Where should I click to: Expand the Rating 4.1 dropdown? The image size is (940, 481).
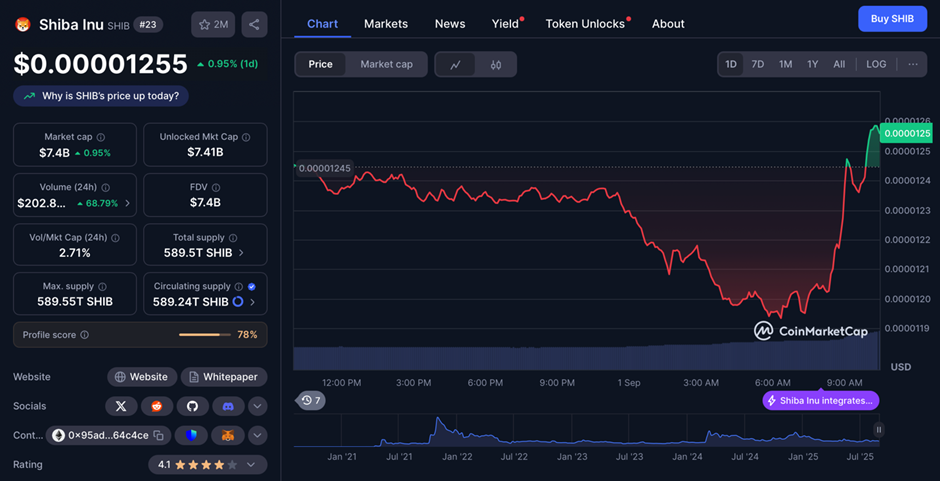208,464
